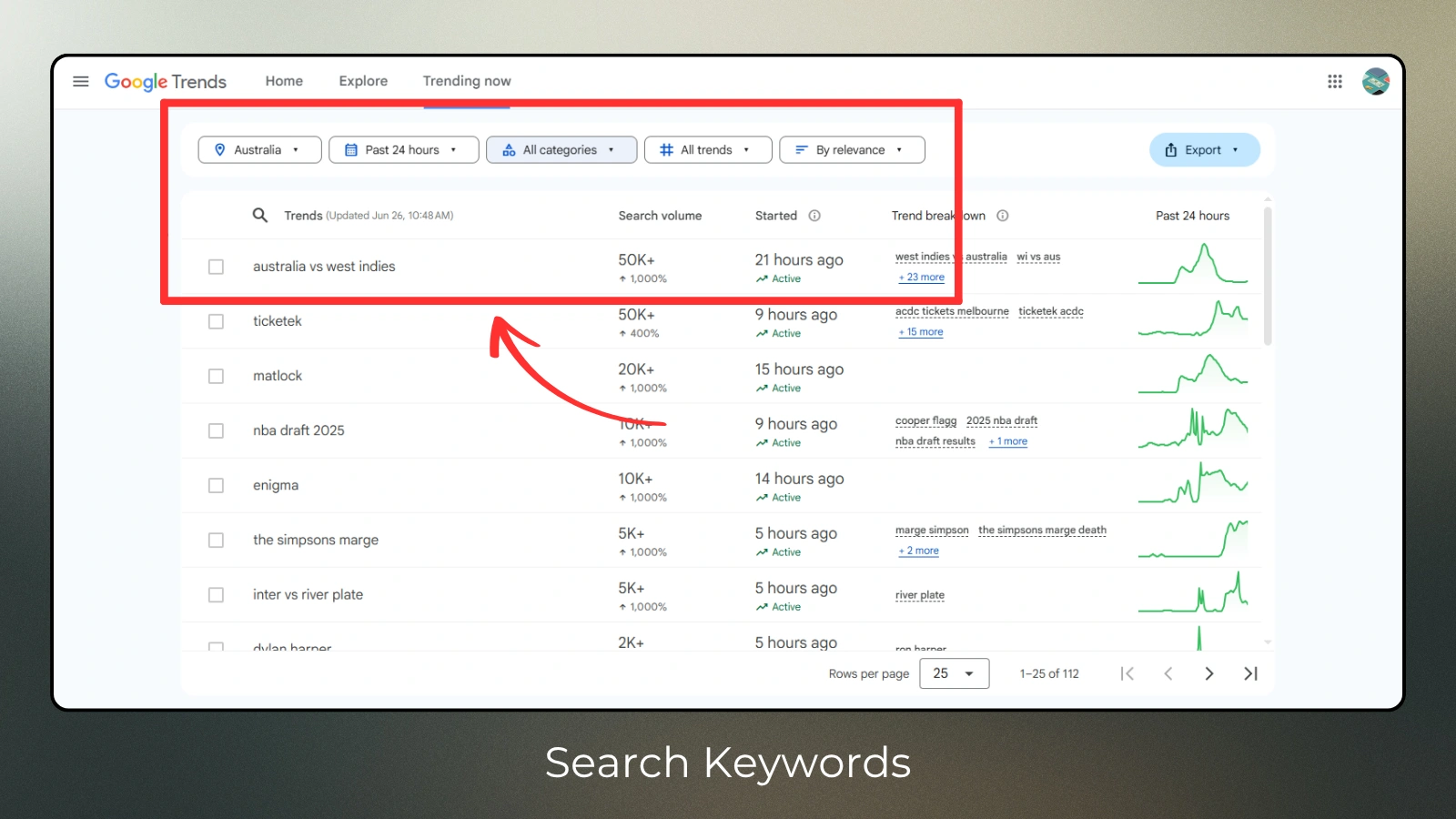
Task: Open the ticketek acdc related query
Action: [x=1051, y=311]
